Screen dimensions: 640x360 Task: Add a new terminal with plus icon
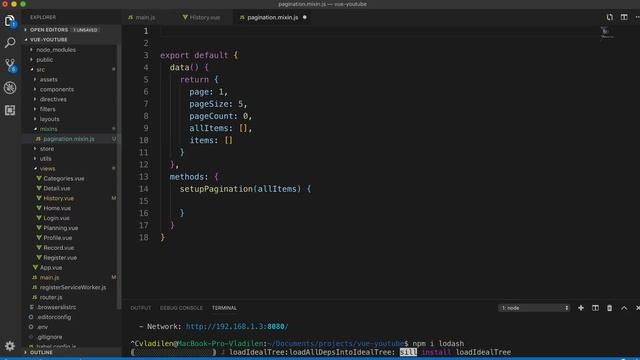click(581, 308)
